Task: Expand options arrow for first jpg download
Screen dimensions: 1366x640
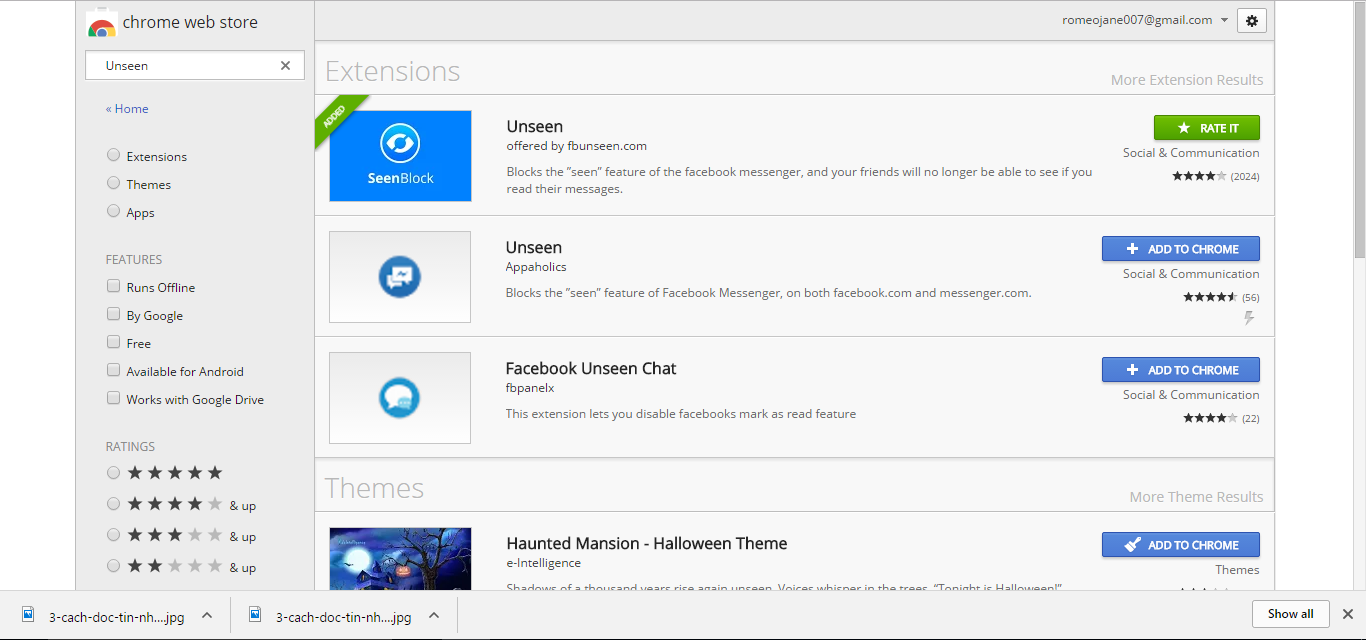Action: coord(207,615)
